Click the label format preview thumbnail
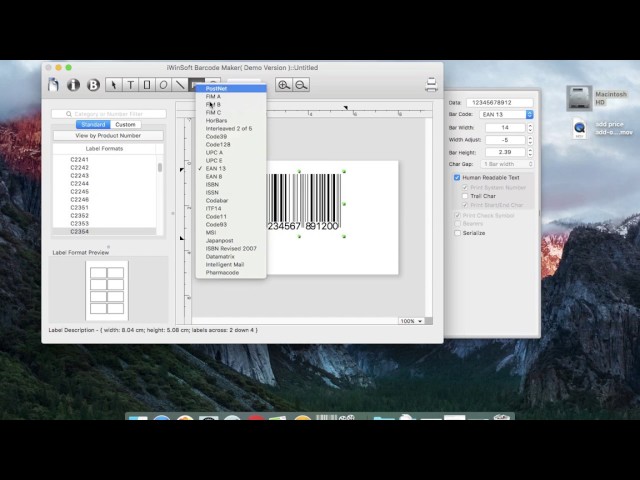 107,290
